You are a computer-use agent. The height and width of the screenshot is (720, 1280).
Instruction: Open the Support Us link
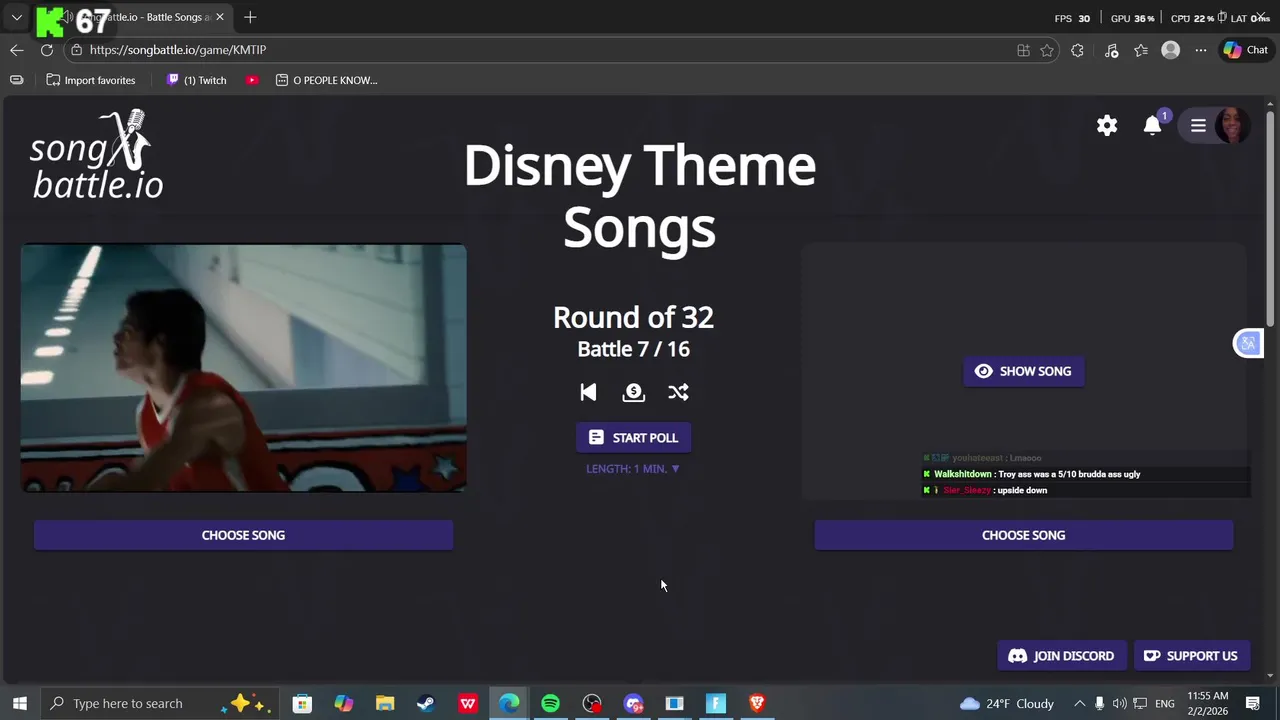1192,656
